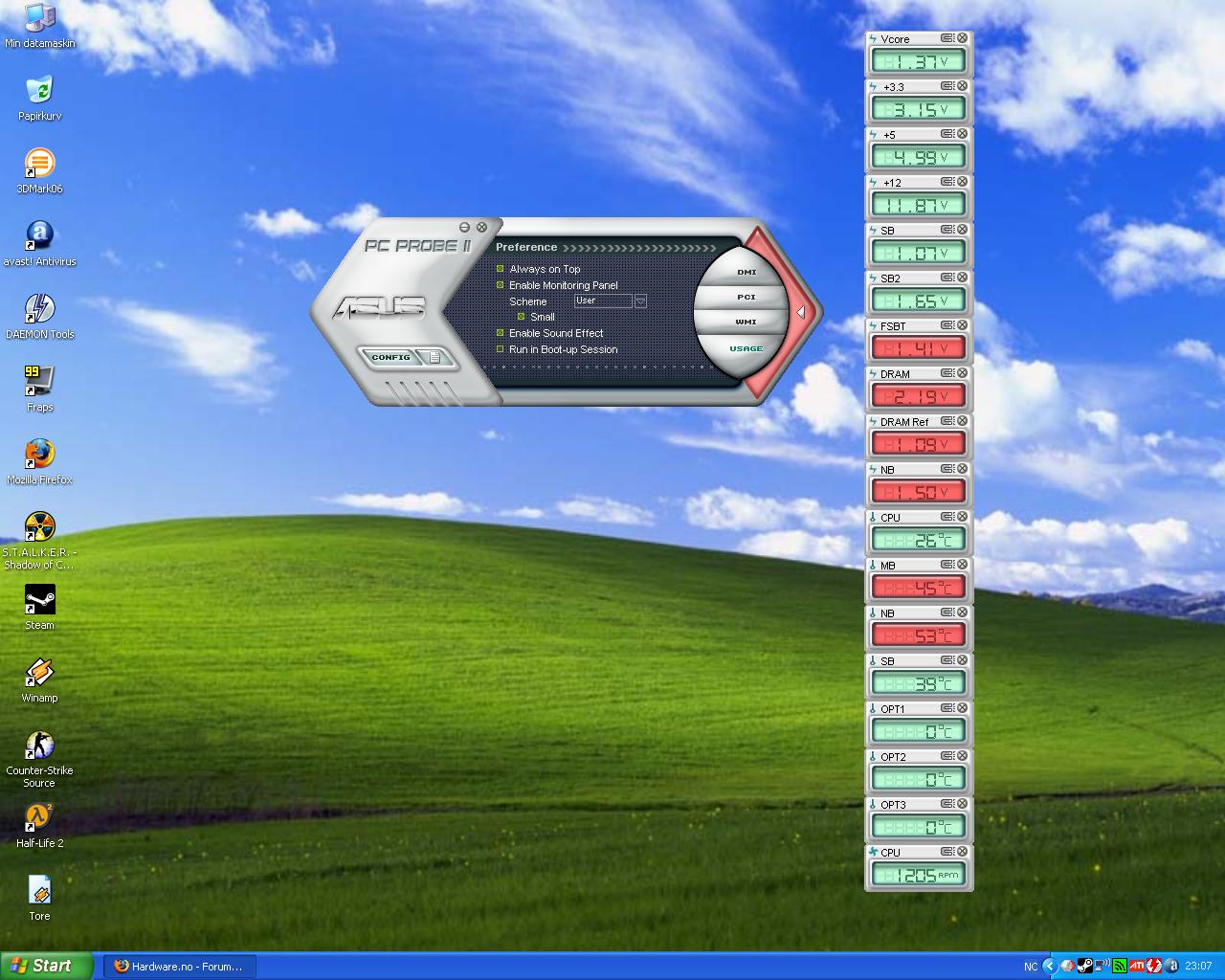Click the NB 53°C temperature reading
Screen dimensions: 1225x980
point(918,635)
